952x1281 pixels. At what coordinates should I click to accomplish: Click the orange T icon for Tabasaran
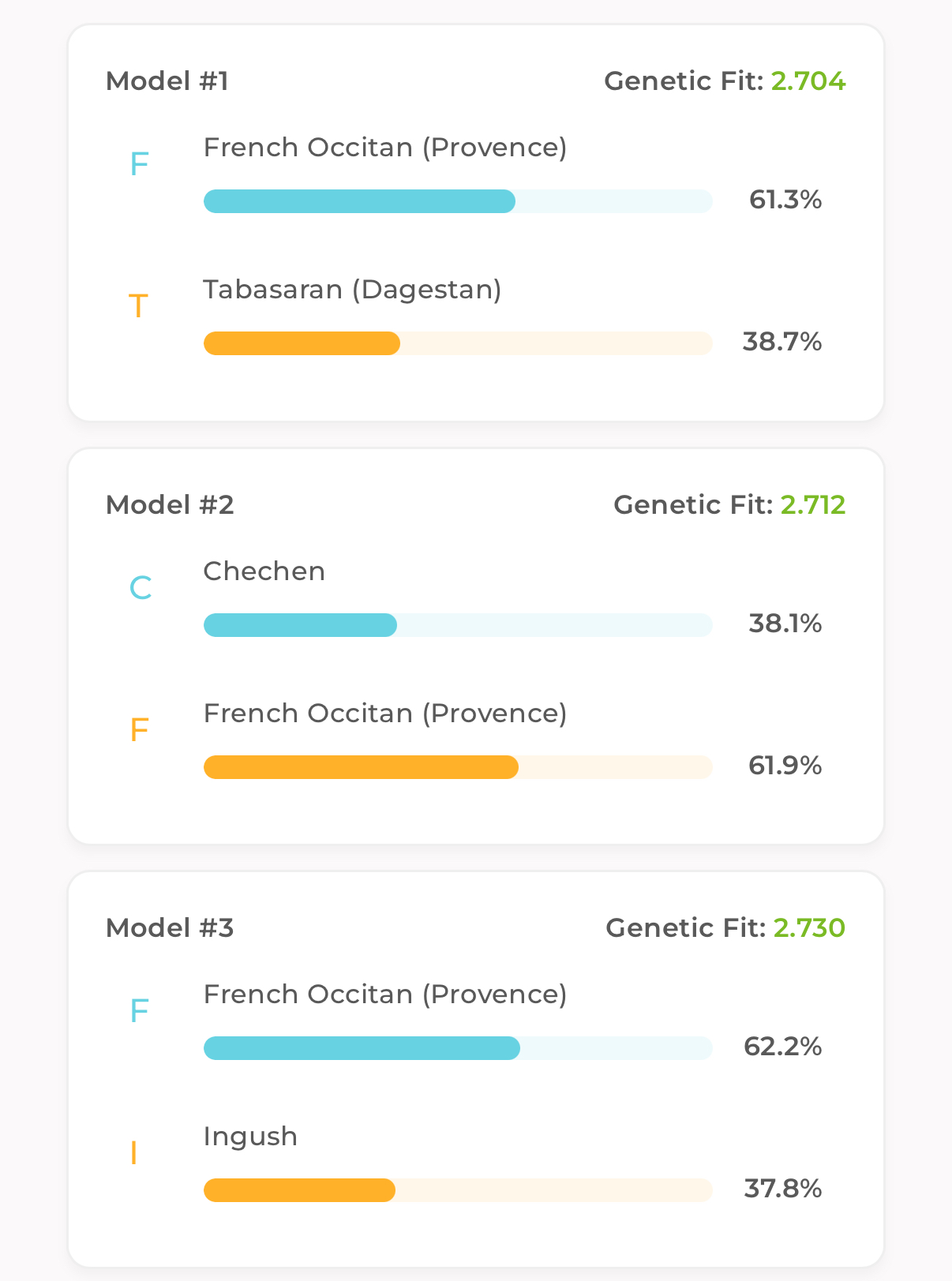(x=138, y=306)
